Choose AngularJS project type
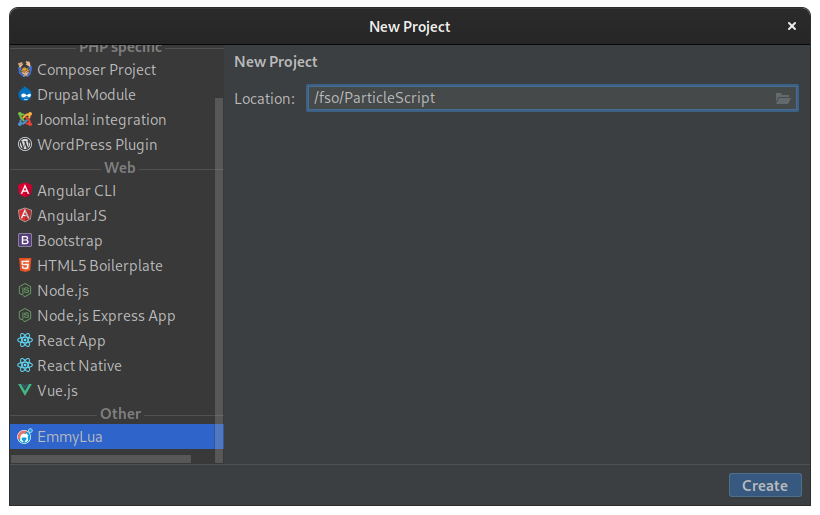The height and width of the screenshot is (515, 820). (71, 216)
